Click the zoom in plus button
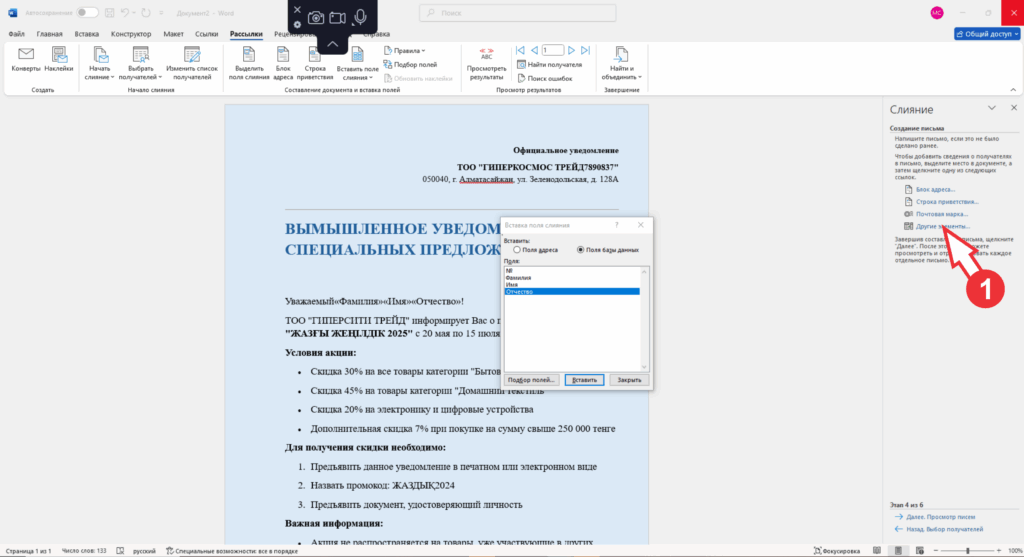Viewport: 1024px width, 557px height. coord(999,551)
